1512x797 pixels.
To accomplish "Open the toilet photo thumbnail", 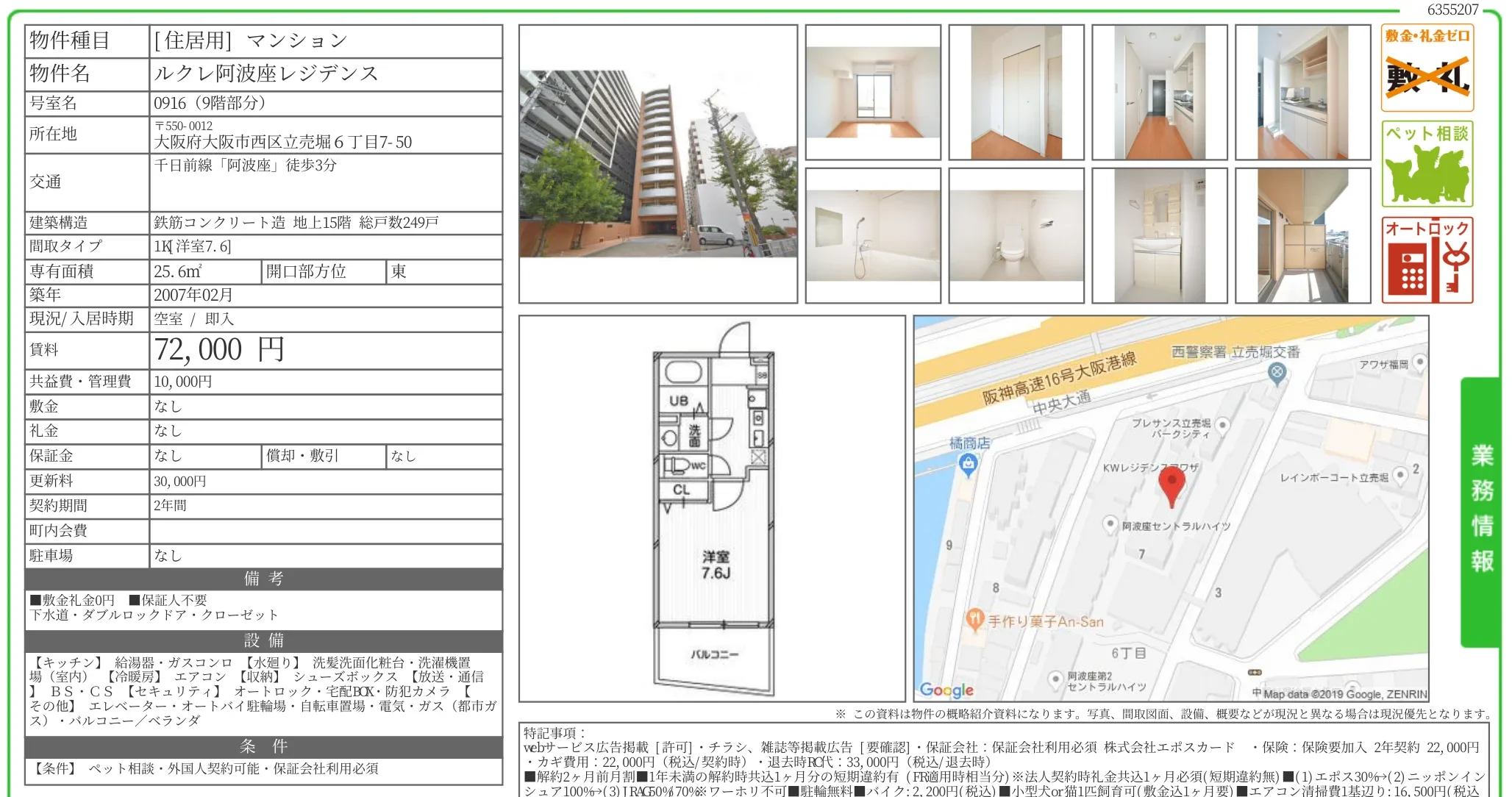I will click(x=1016, y=235).
